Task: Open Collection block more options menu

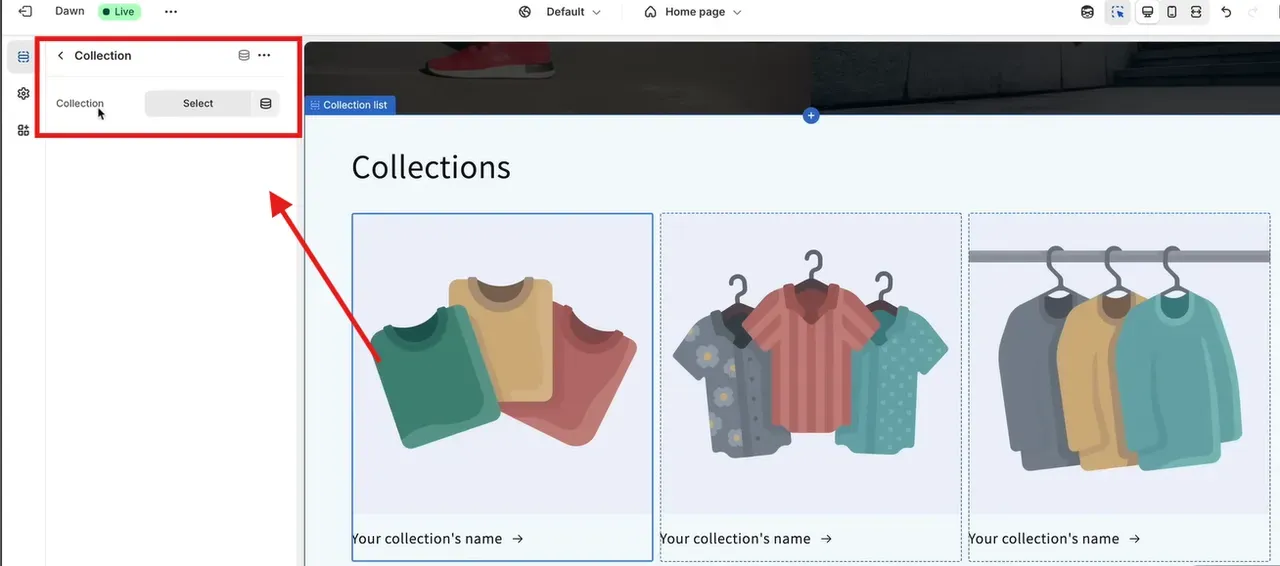Action: 264,56
